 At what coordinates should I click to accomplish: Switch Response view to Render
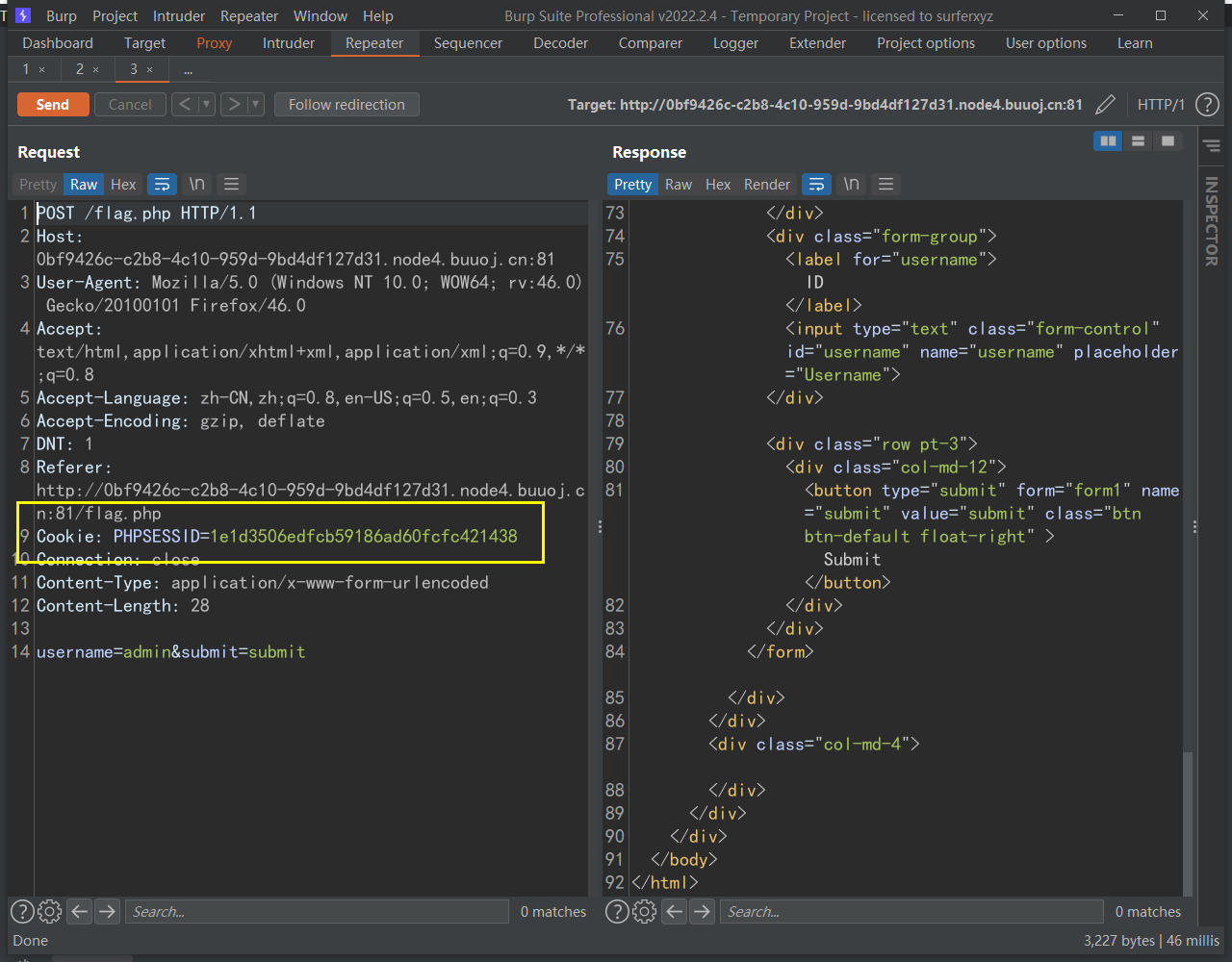[767, 184]
